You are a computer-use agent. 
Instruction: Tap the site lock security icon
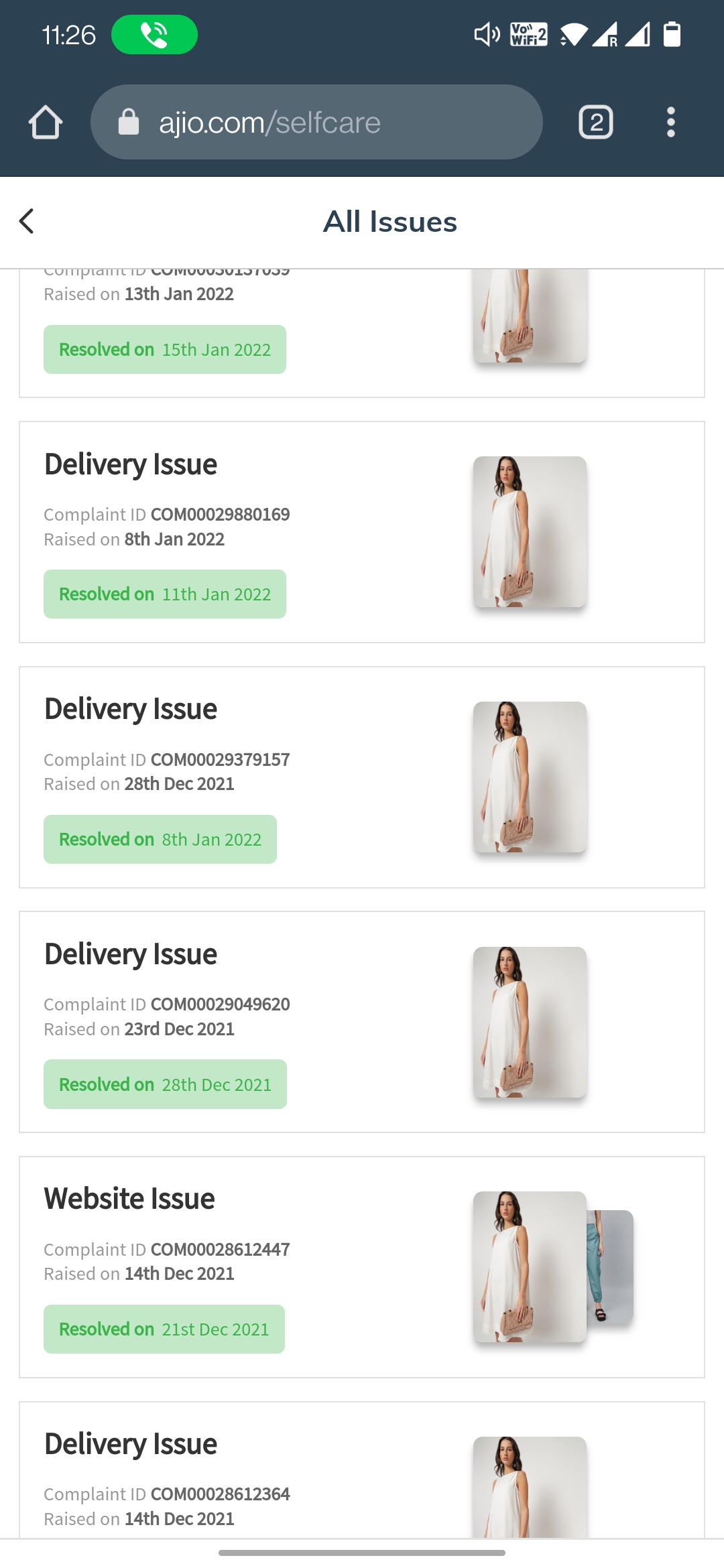pos(128,122)
